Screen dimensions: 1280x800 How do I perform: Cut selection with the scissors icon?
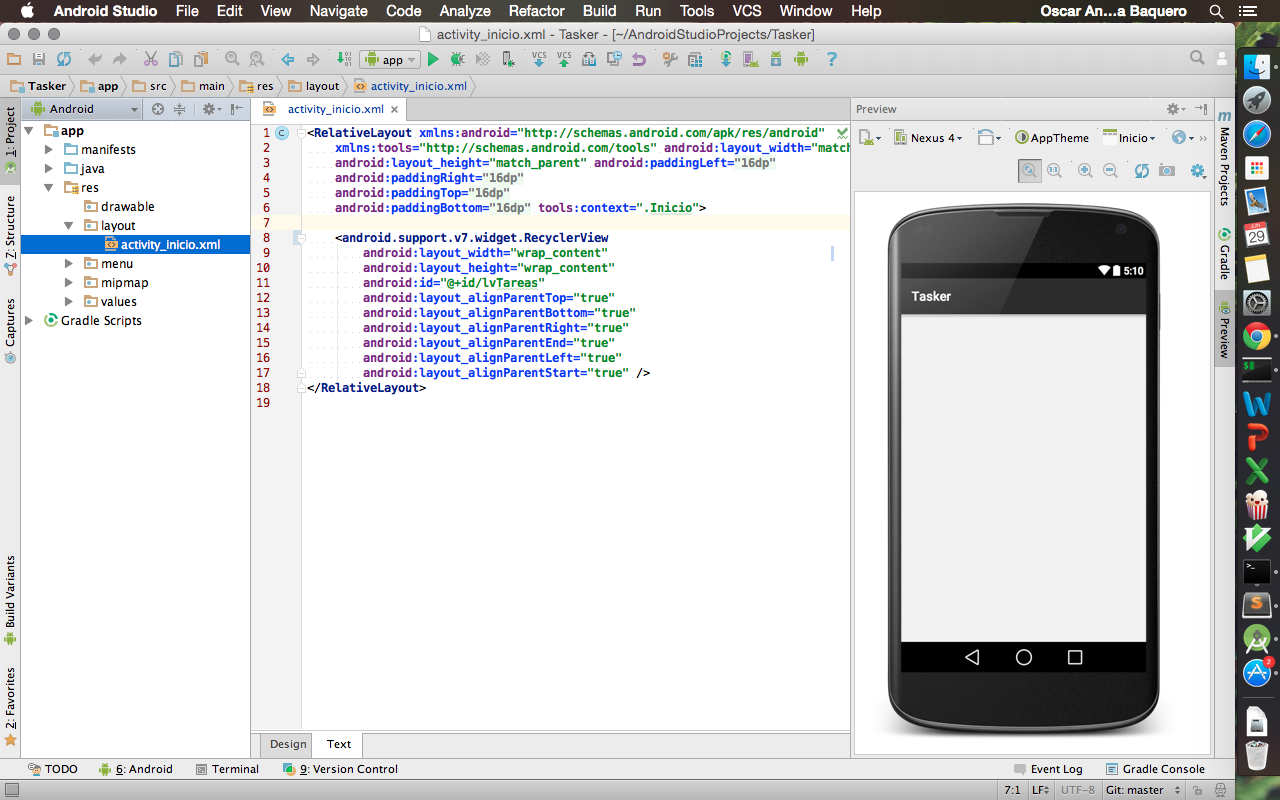(x=150, y=60)
